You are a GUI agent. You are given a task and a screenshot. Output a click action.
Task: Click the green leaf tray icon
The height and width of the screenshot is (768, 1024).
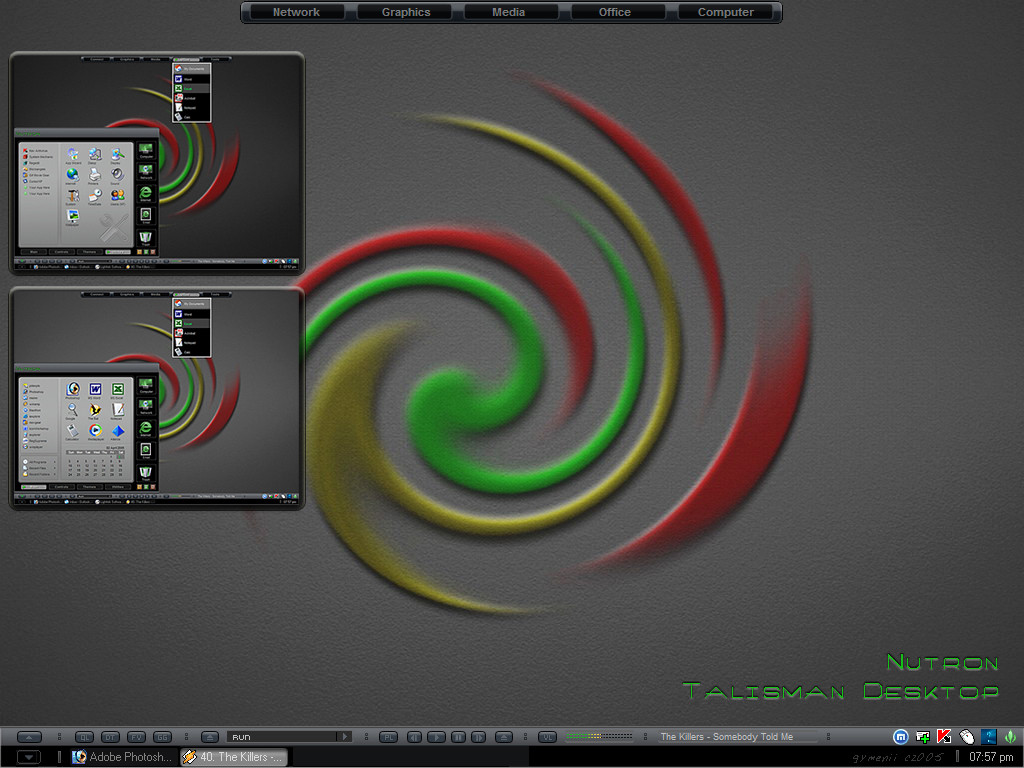pyautogui.click(x=1010, y=737)
